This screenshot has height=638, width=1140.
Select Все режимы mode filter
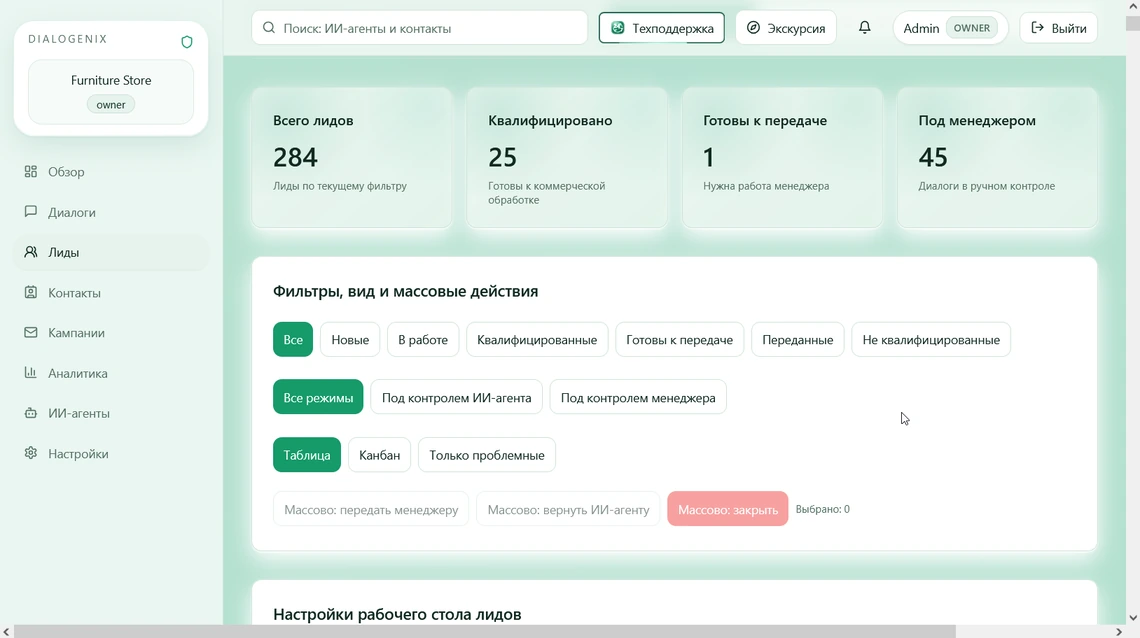pos(318,397)
